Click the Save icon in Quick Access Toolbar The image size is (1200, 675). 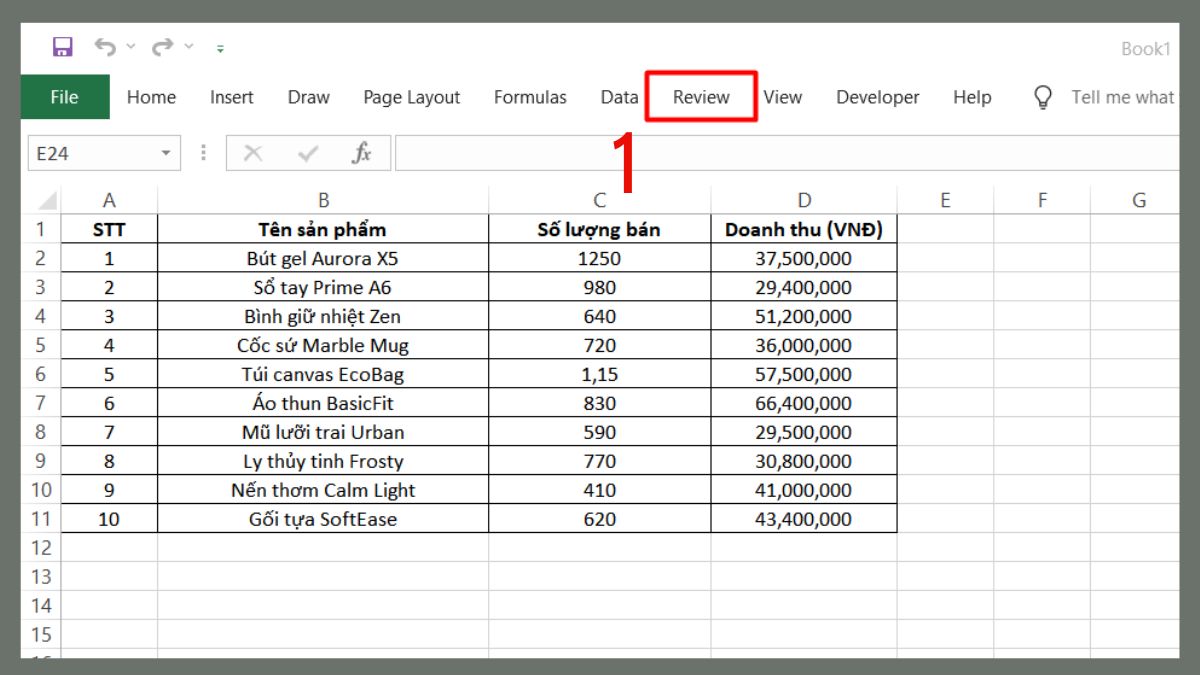63,47
